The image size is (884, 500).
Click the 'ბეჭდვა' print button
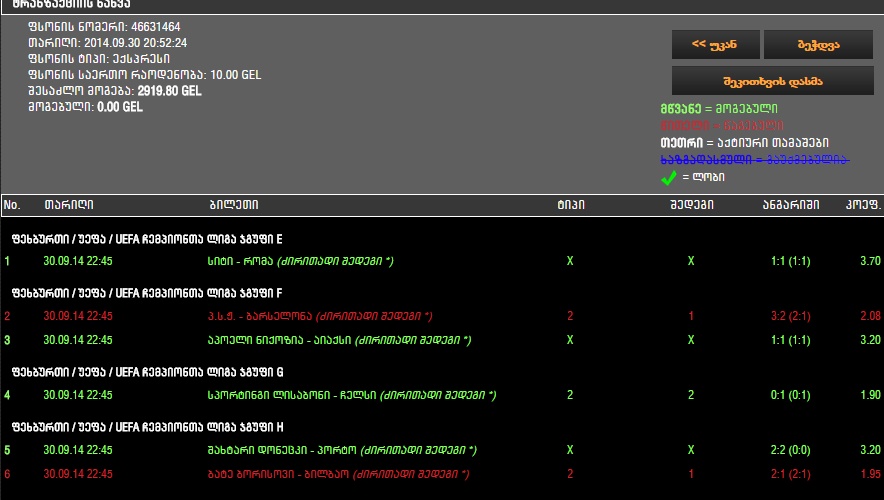819,45
